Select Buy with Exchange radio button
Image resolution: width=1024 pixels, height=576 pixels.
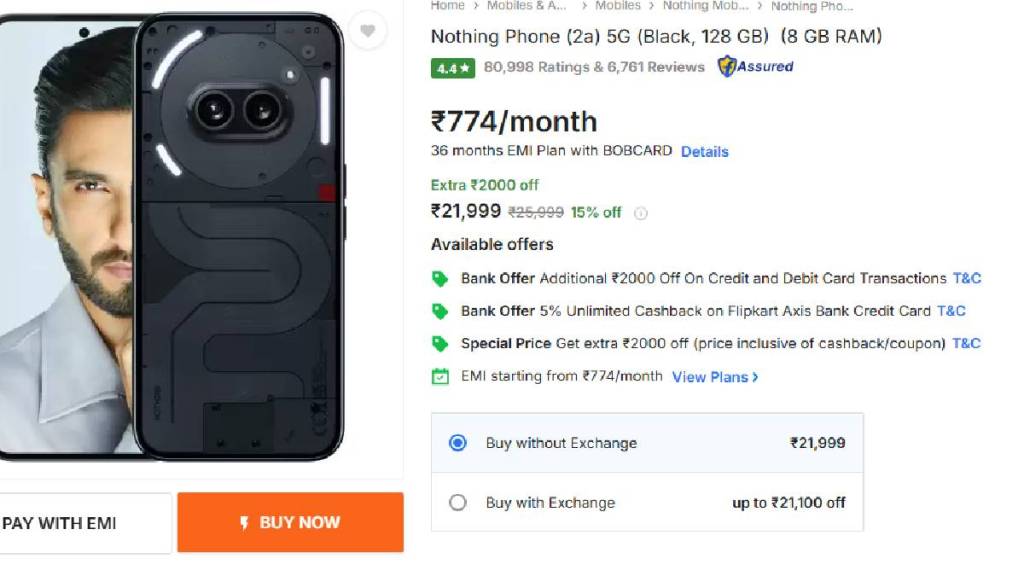[x=458, y=503]
